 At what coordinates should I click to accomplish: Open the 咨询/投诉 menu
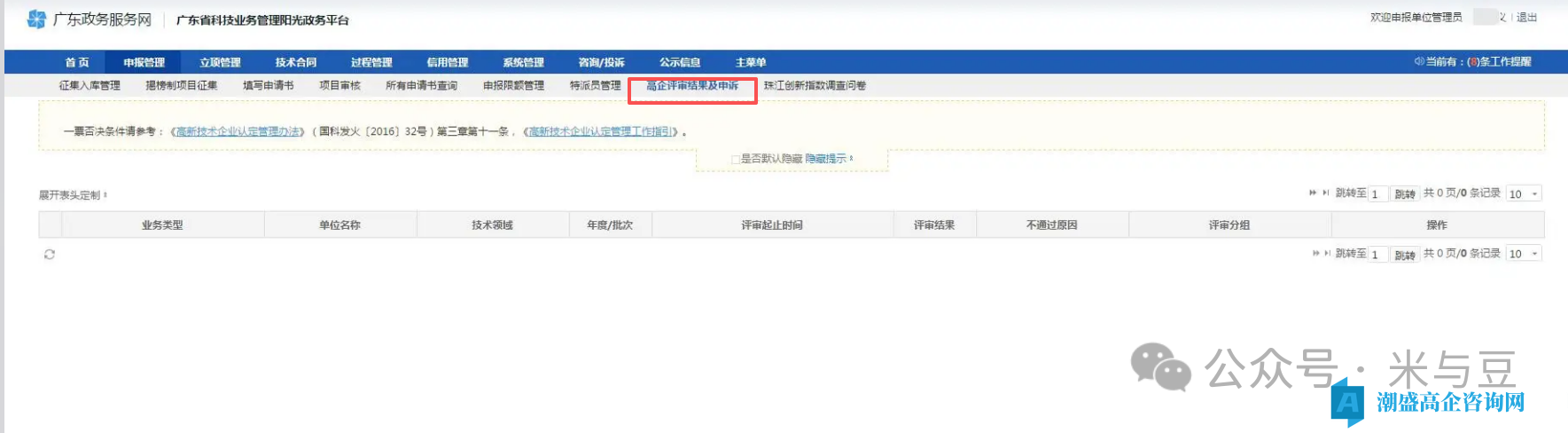[x=601, y=62]
